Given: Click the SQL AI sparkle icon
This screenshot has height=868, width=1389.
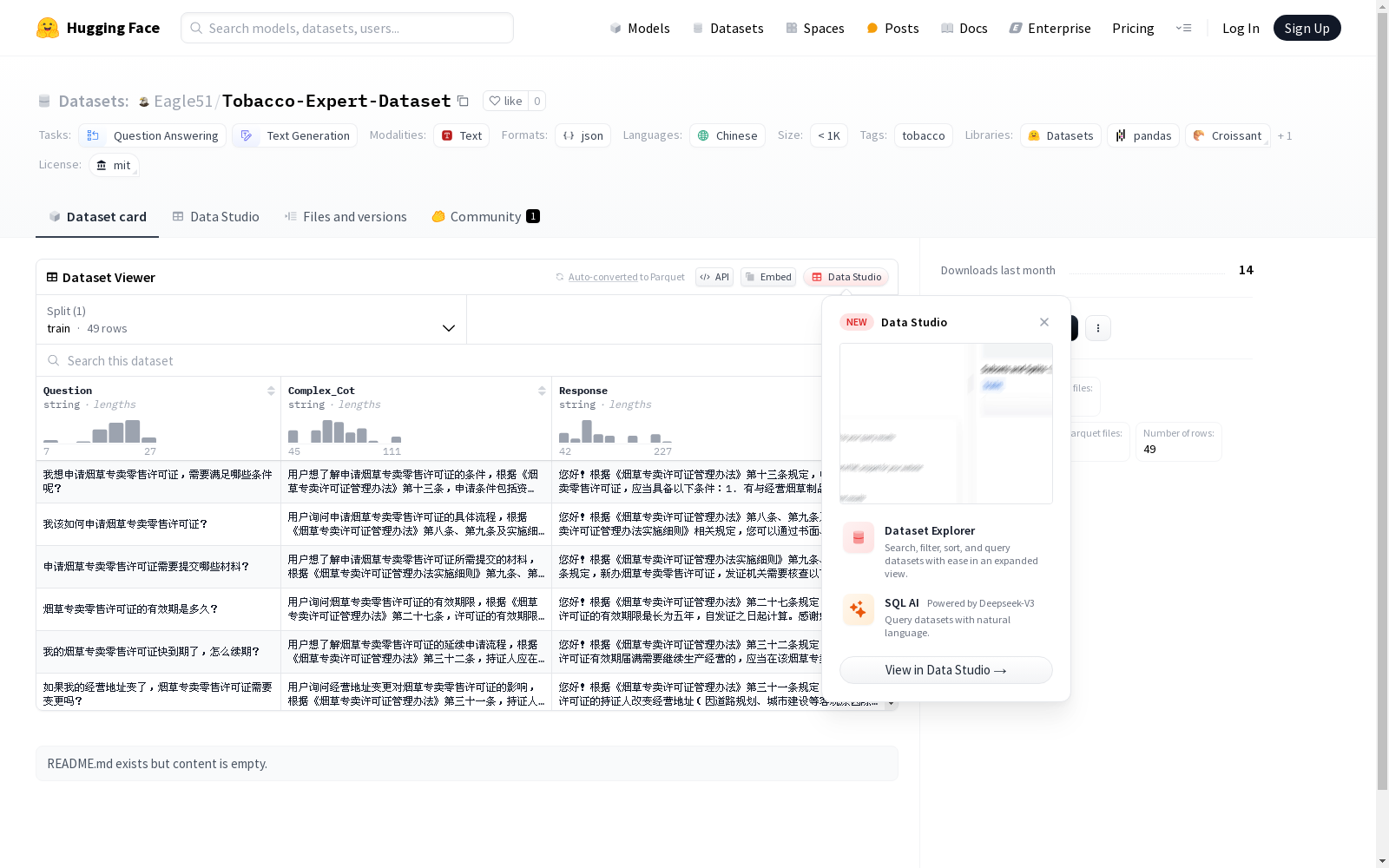Looking at the screenshot, I should click(x=859, y=609).
